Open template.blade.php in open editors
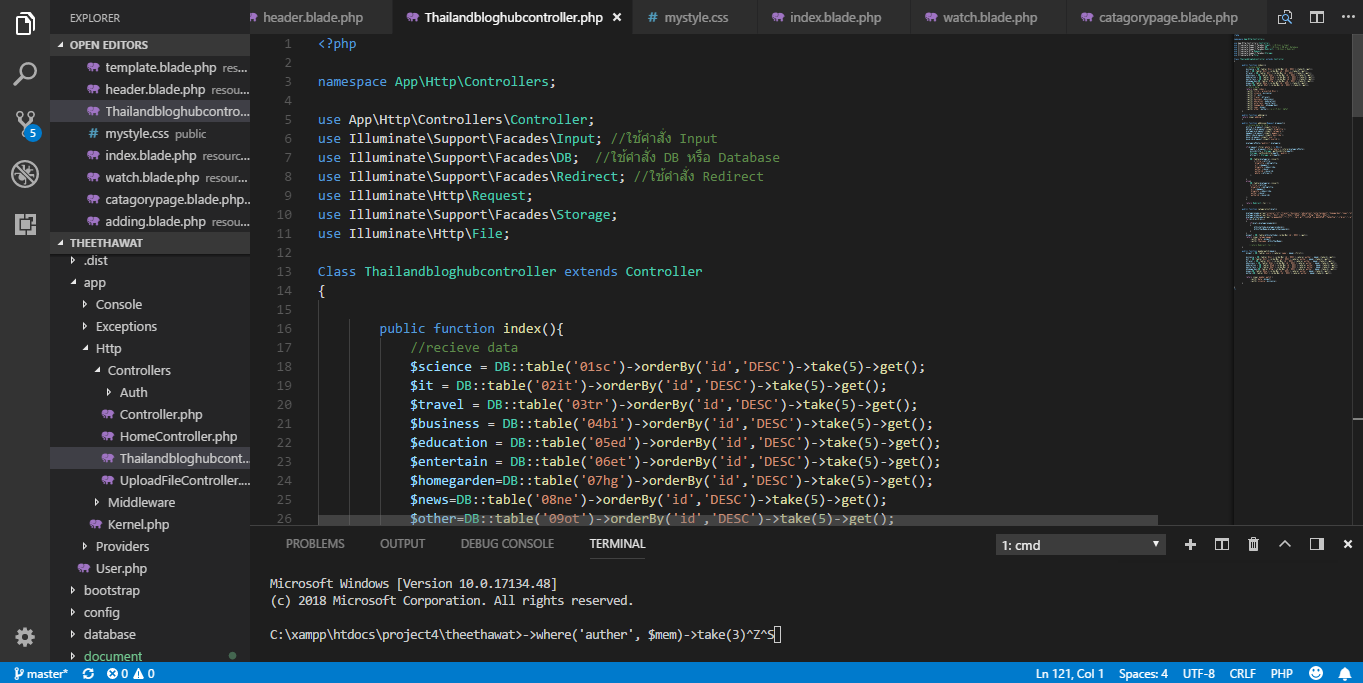1363x683 pixels. 150,67
